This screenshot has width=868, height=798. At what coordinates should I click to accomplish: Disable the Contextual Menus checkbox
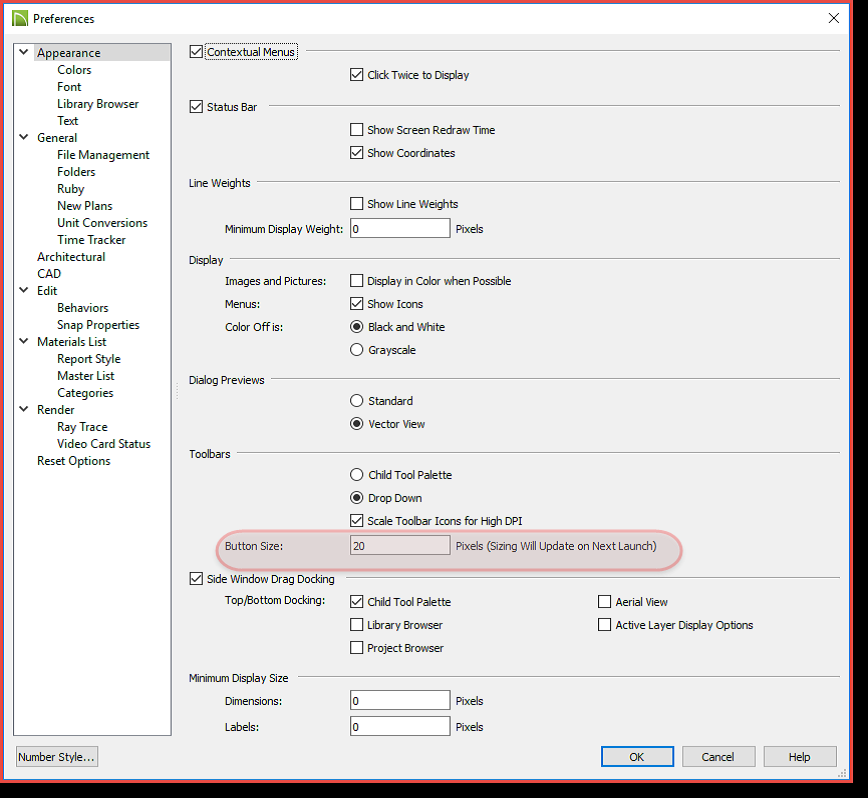pos(196,52)
